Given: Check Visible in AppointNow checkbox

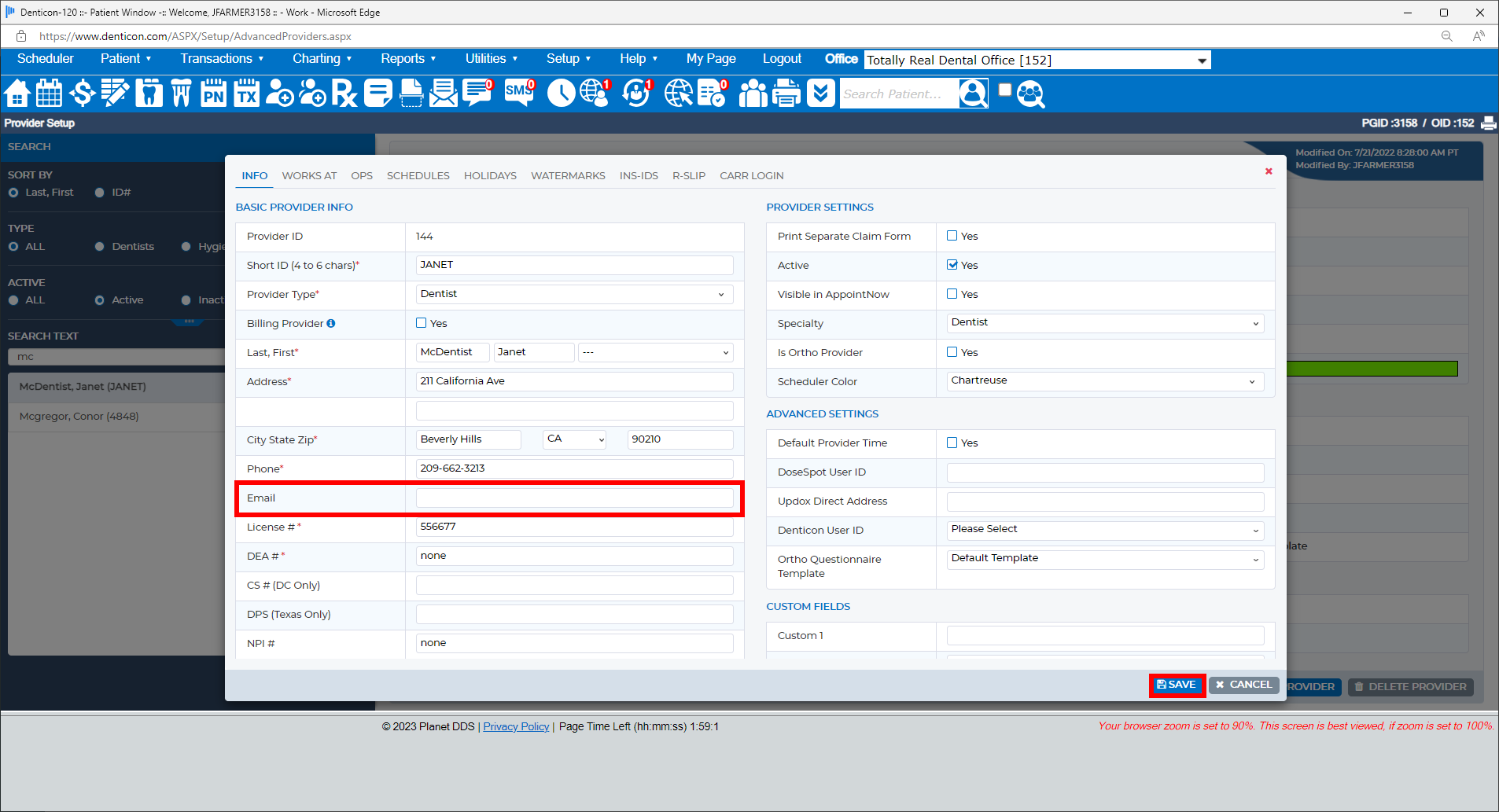Looking at the screenshot, I should click(952, 294).
